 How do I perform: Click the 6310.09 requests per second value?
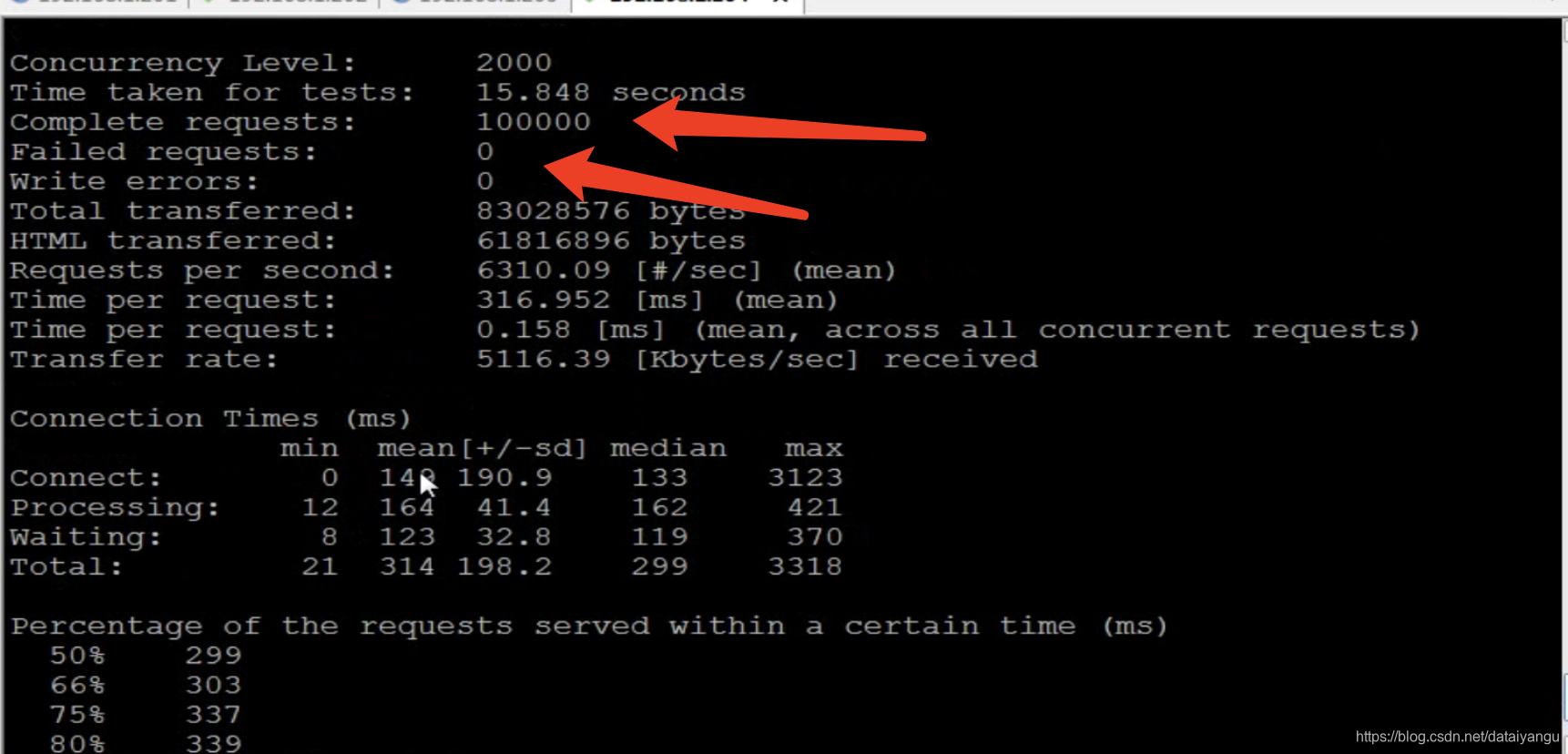coord(543,270)
